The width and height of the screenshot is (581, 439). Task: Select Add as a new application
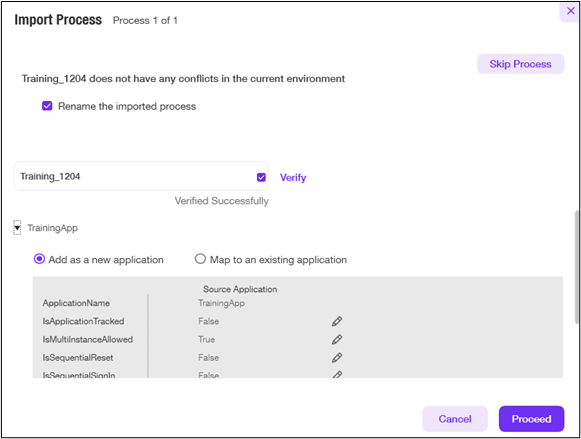(39, 259)
